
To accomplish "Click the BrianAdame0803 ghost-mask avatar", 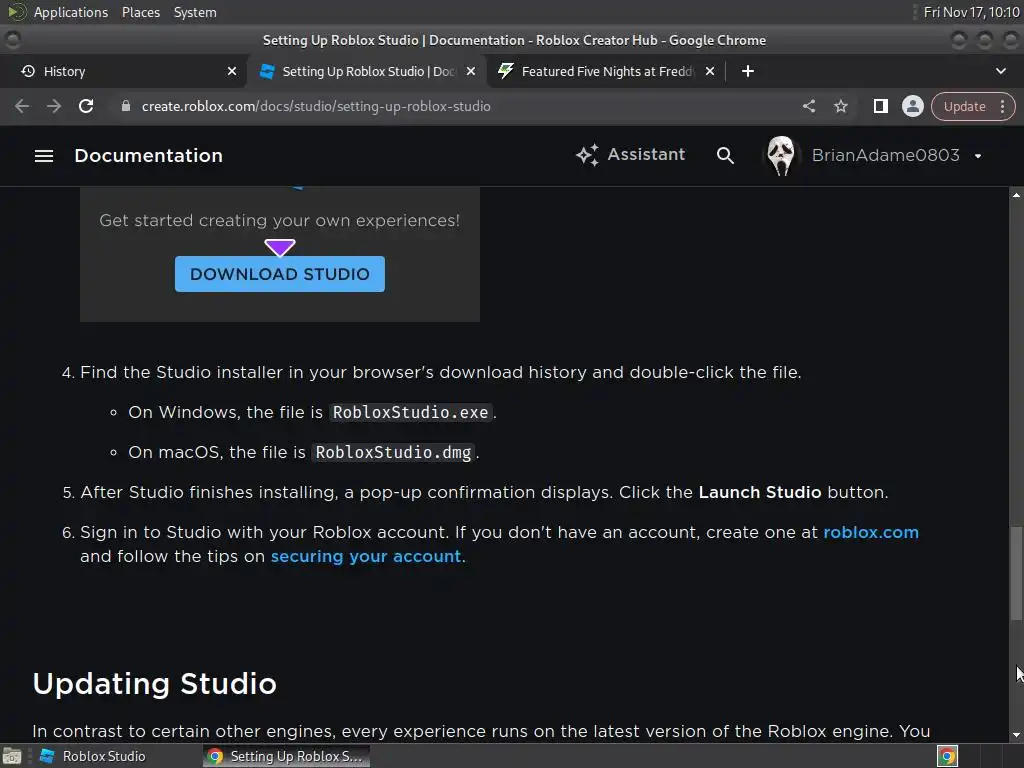I will [x=780, y=155].
